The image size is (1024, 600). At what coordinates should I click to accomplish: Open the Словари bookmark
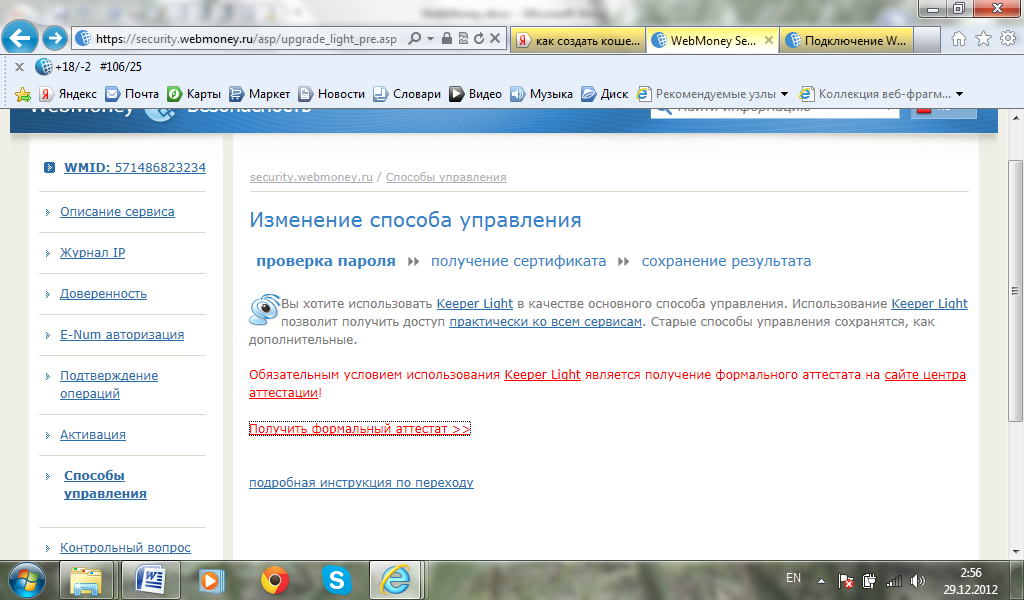click(407, 94)
